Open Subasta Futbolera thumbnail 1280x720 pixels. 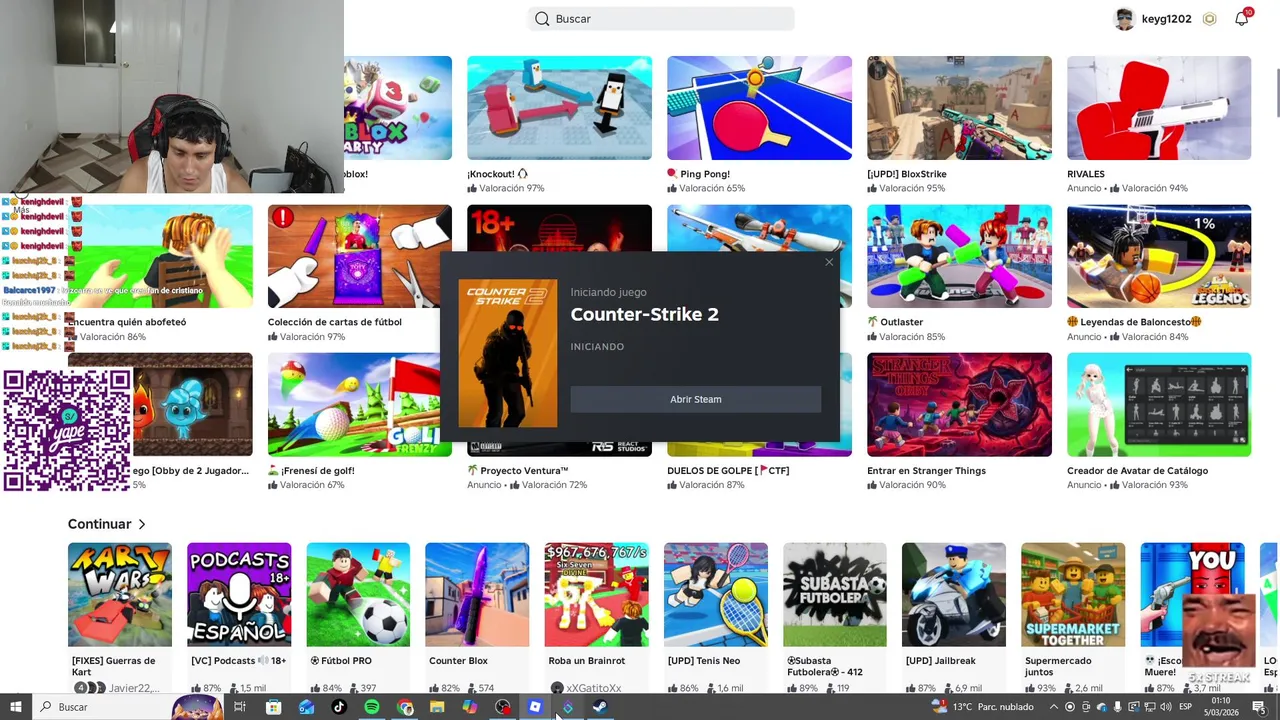835,595
